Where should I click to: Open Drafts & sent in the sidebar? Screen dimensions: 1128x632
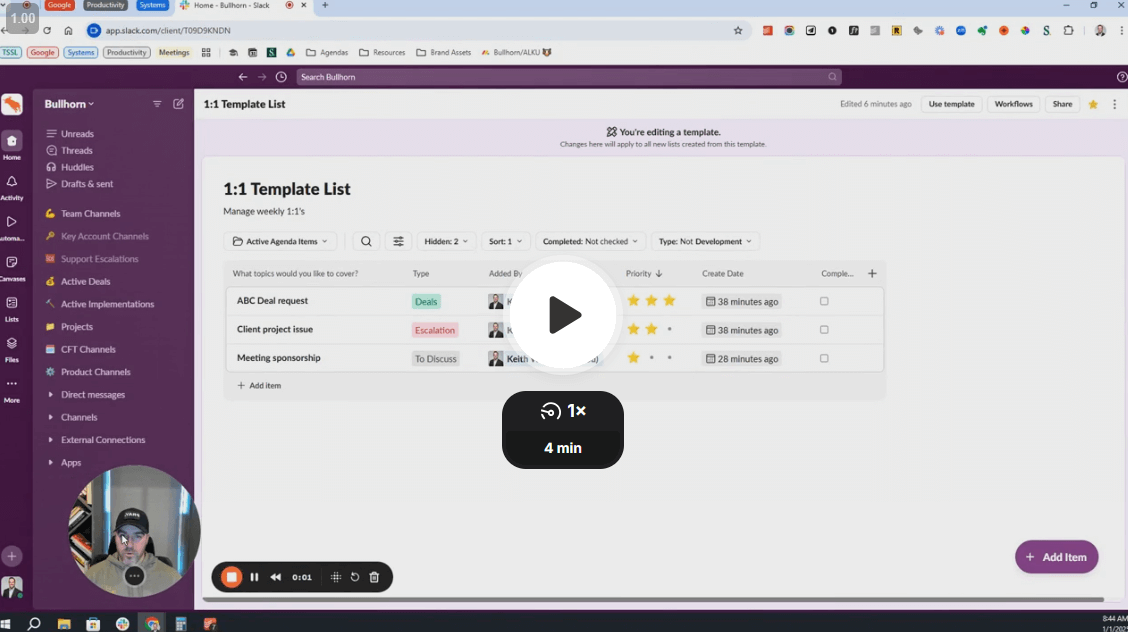pos(80,183)
